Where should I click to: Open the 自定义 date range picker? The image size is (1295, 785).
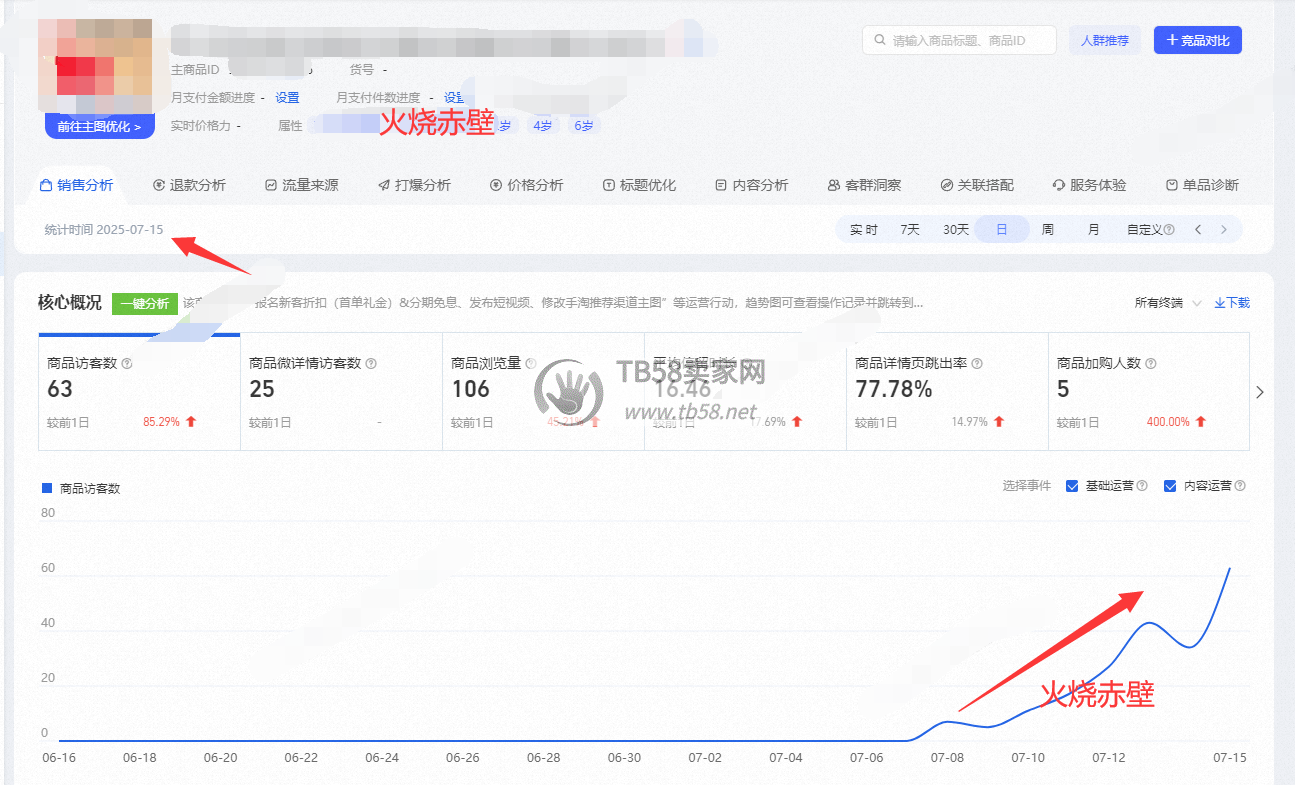[1144, 230]
